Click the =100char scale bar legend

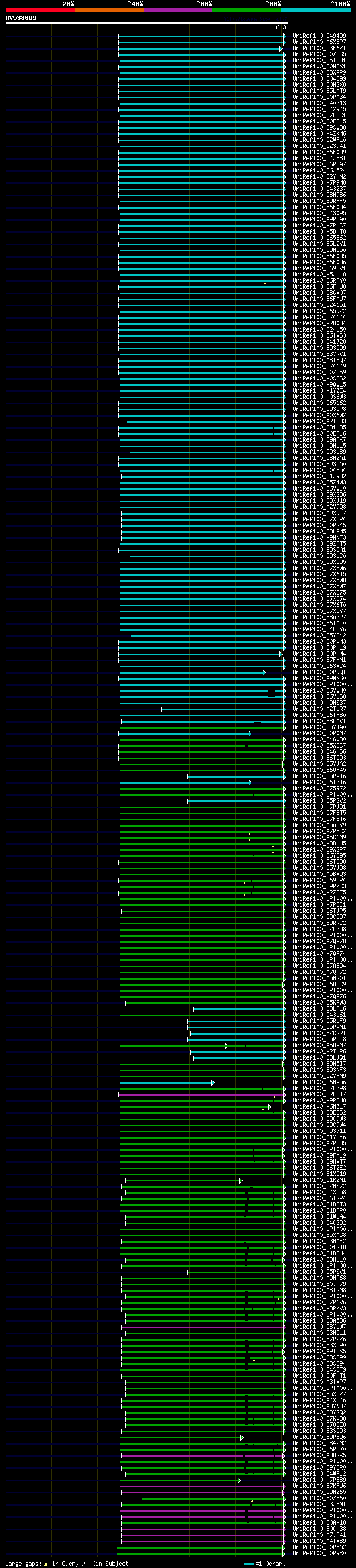pos(265,1564)
